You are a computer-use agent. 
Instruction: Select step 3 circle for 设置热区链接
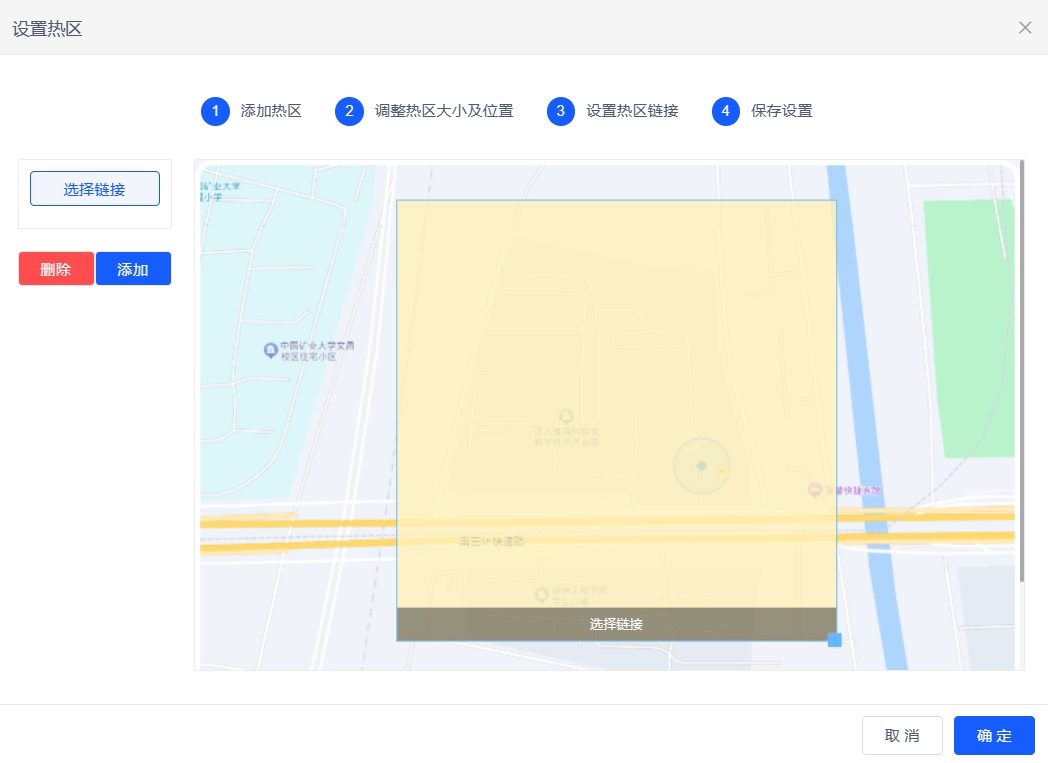click(561, 111)
